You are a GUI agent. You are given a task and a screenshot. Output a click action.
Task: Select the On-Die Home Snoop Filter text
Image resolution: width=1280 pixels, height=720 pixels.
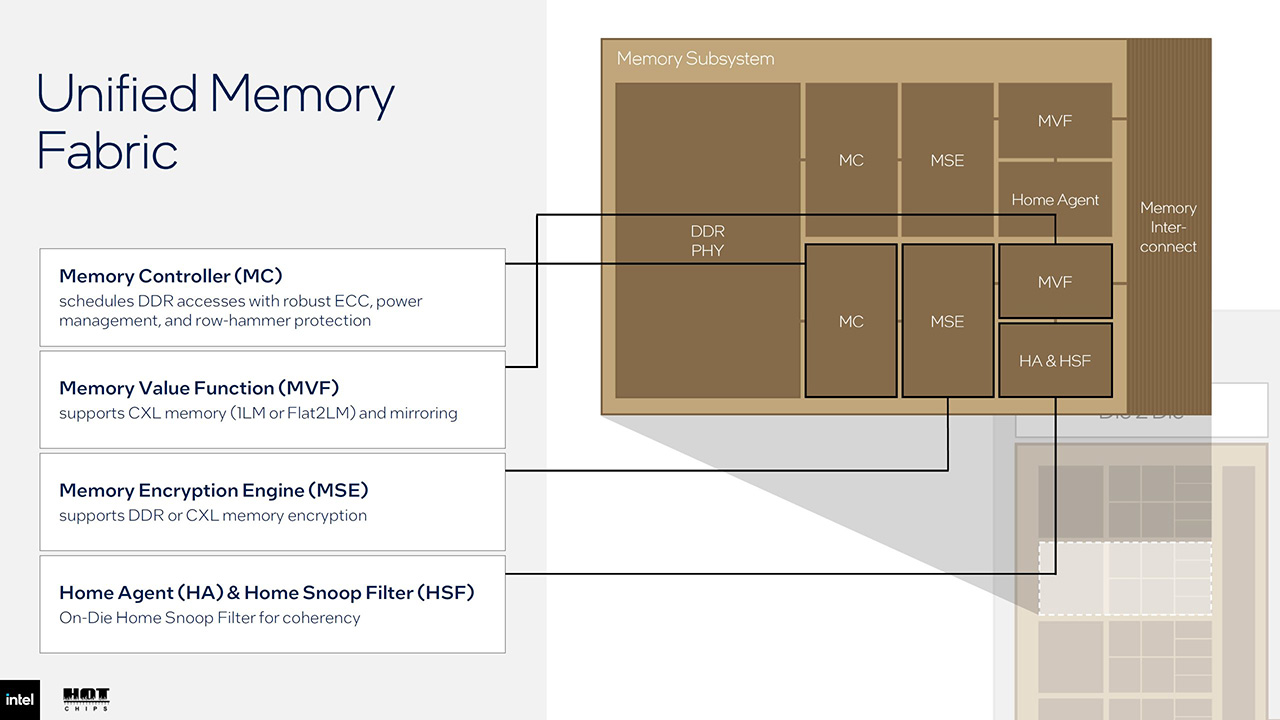click(x=210, y=618)
